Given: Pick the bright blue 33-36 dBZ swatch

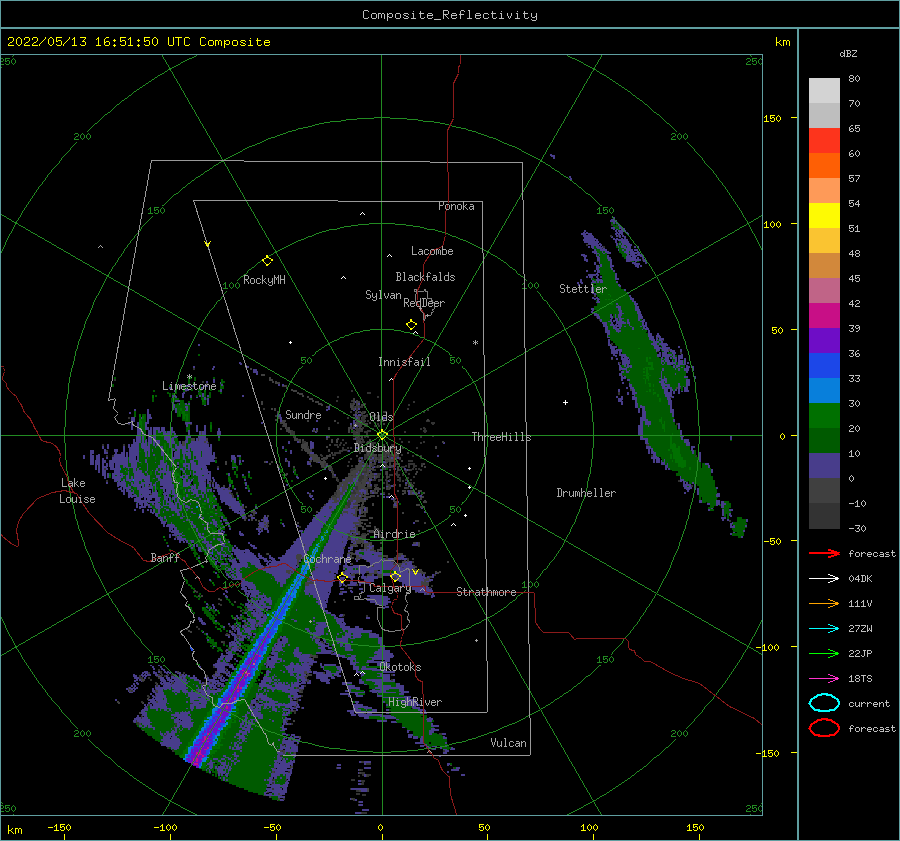Looking at the screenshot, I should (824, 366).
